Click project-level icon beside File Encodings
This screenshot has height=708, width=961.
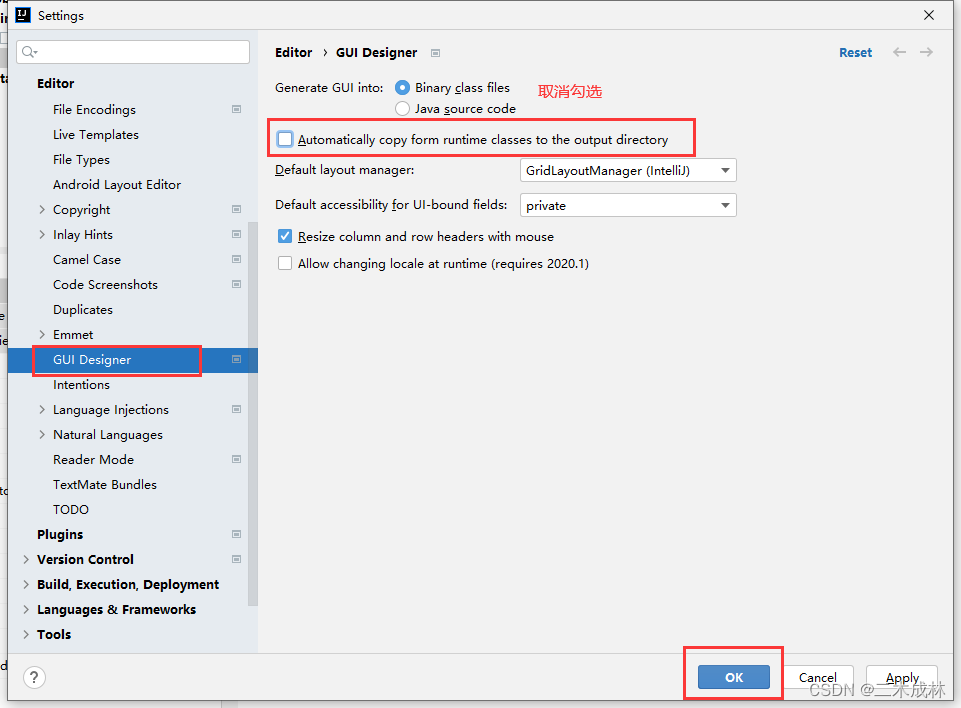pyautogui.click(x=237, y=109)
